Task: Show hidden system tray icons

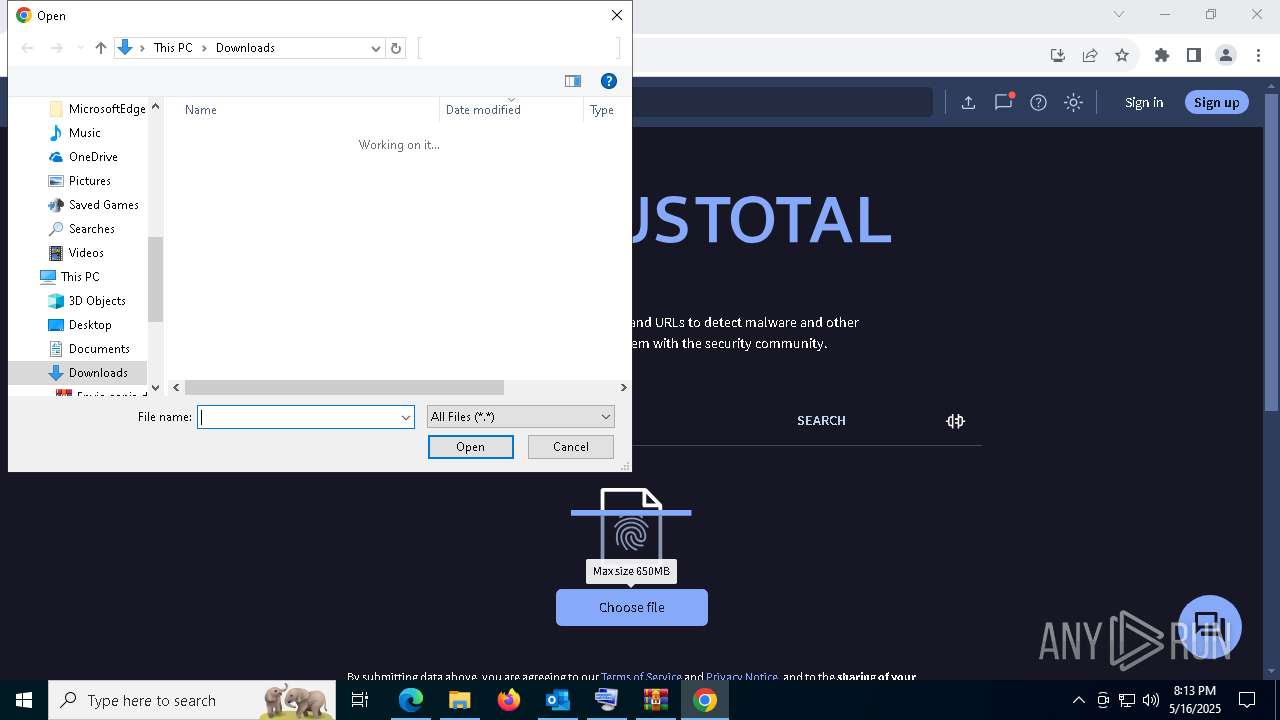Action: [x=1078, y=700]
